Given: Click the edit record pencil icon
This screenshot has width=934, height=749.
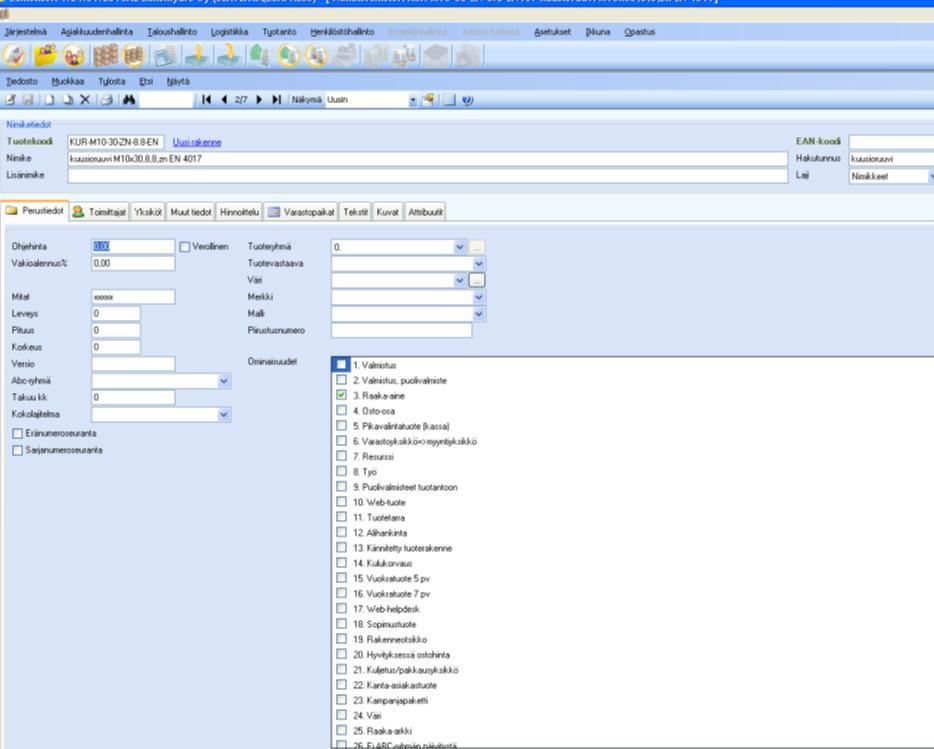Looking at the screenshot, I should point(11,100).
